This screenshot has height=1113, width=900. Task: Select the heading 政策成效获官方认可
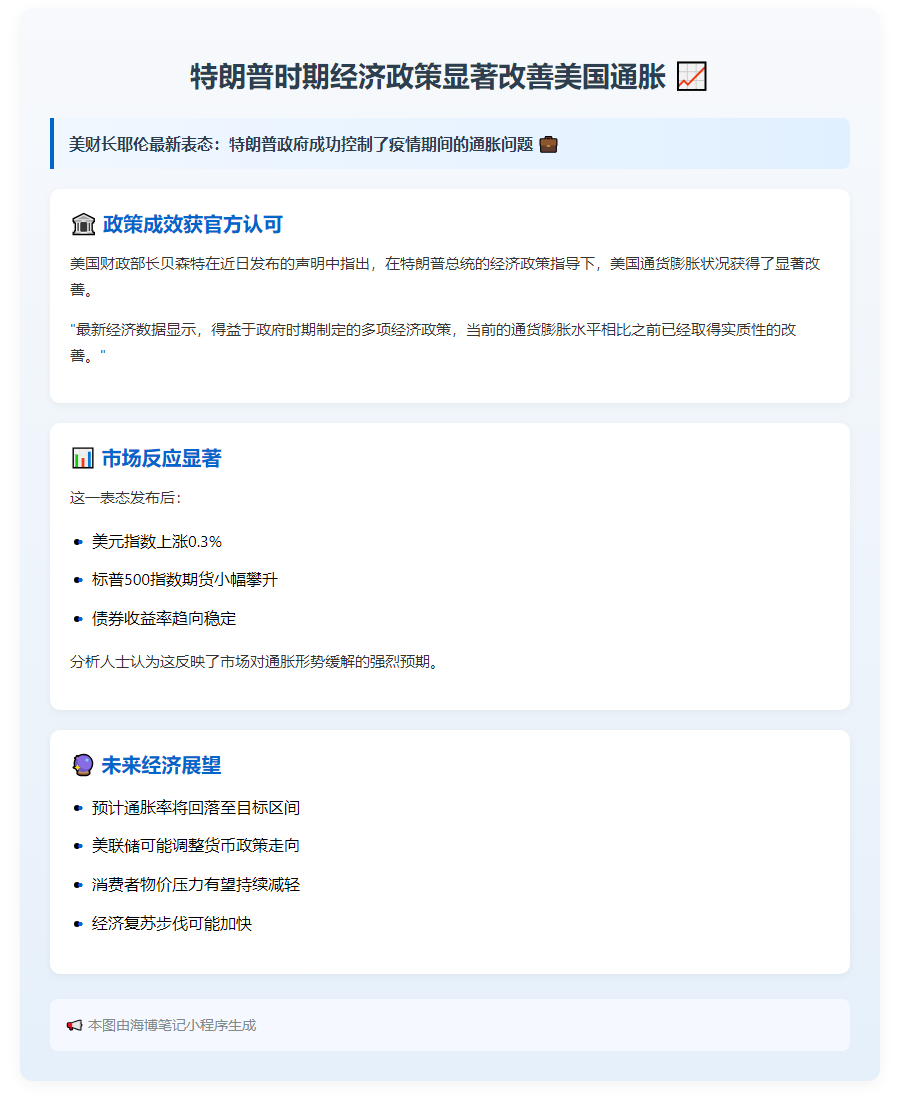pyautogui.click(x=192, y=225)
